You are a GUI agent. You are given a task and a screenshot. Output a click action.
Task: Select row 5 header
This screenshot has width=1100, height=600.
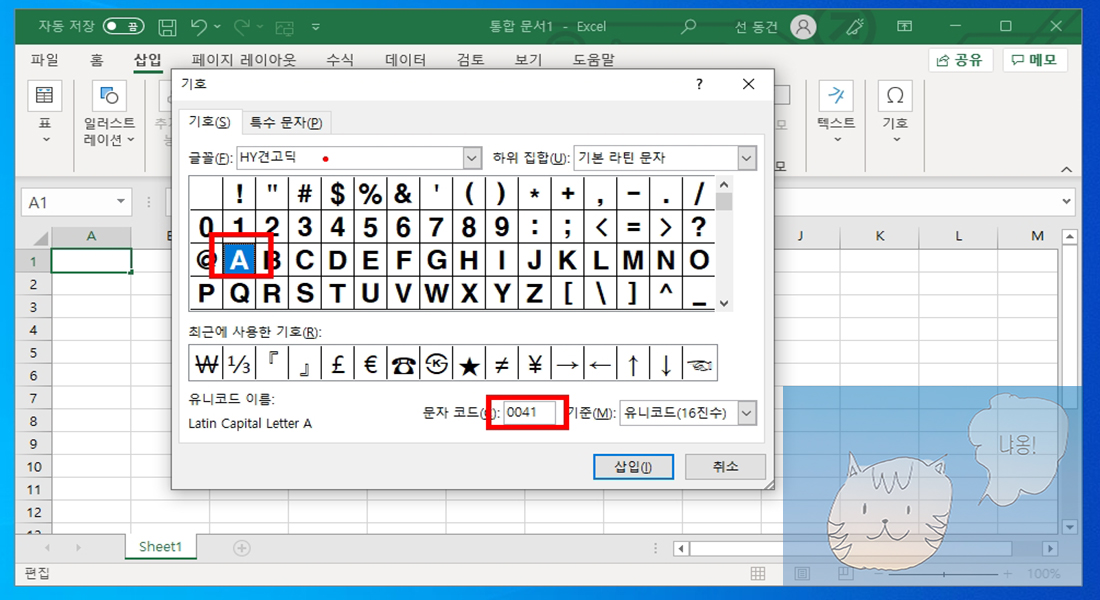point(33,352)
